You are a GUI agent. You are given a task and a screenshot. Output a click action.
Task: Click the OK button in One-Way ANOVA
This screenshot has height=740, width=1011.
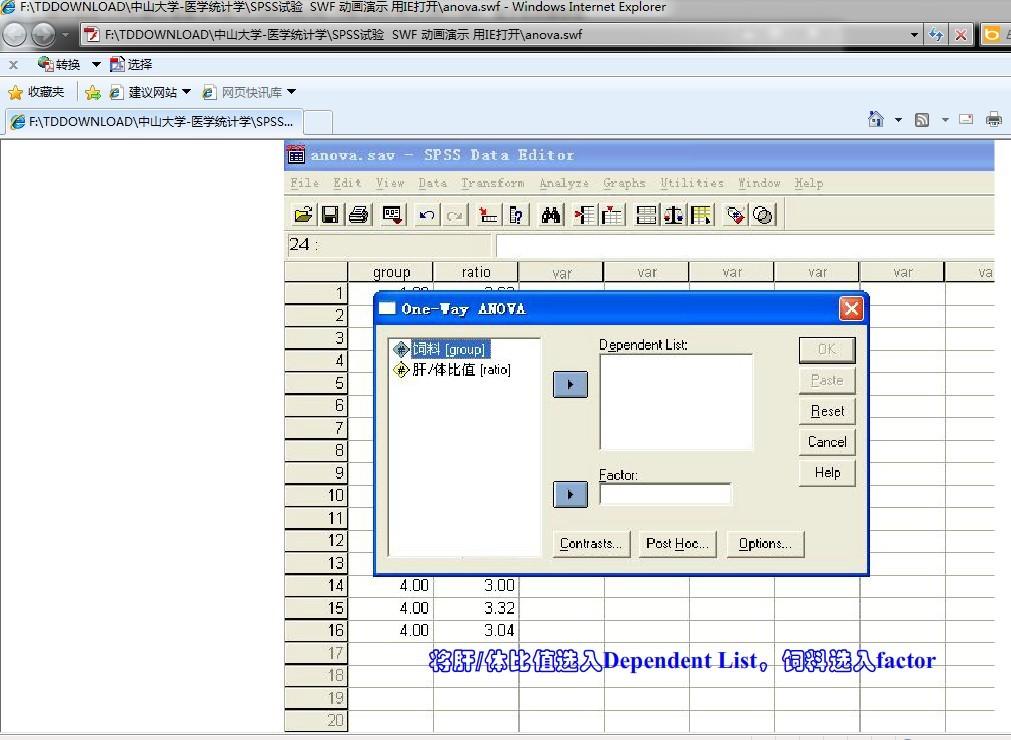[x=827, y=349]
